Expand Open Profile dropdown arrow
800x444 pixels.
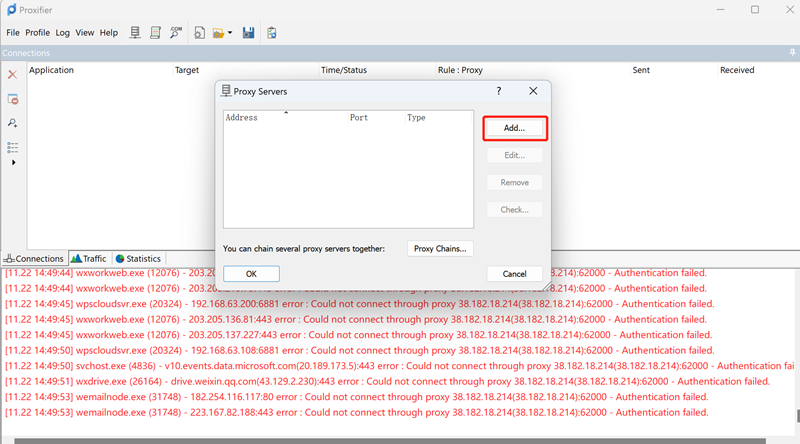[230, 33]
